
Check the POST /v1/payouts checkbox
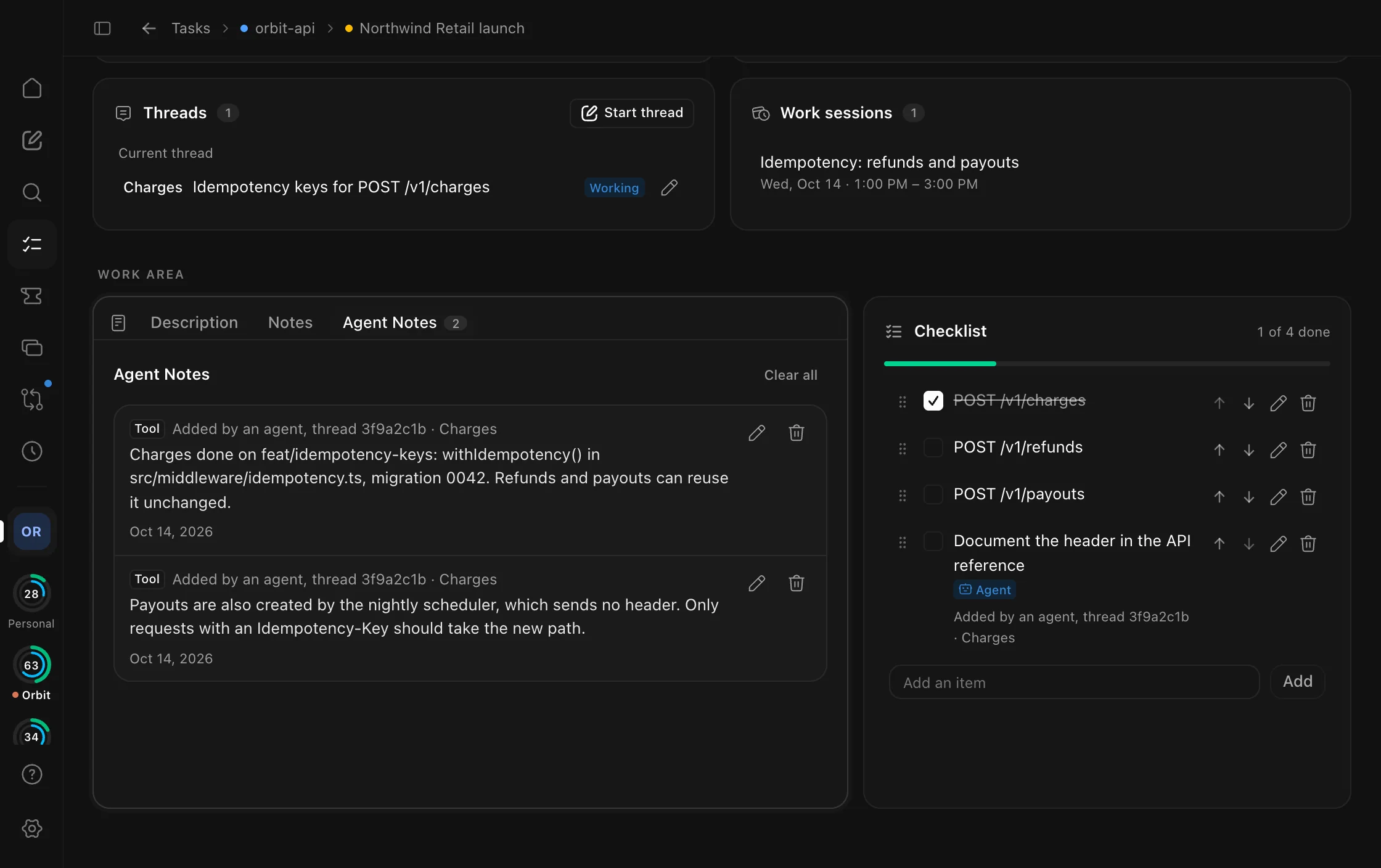pyautogui.click(x=933, y=494)
